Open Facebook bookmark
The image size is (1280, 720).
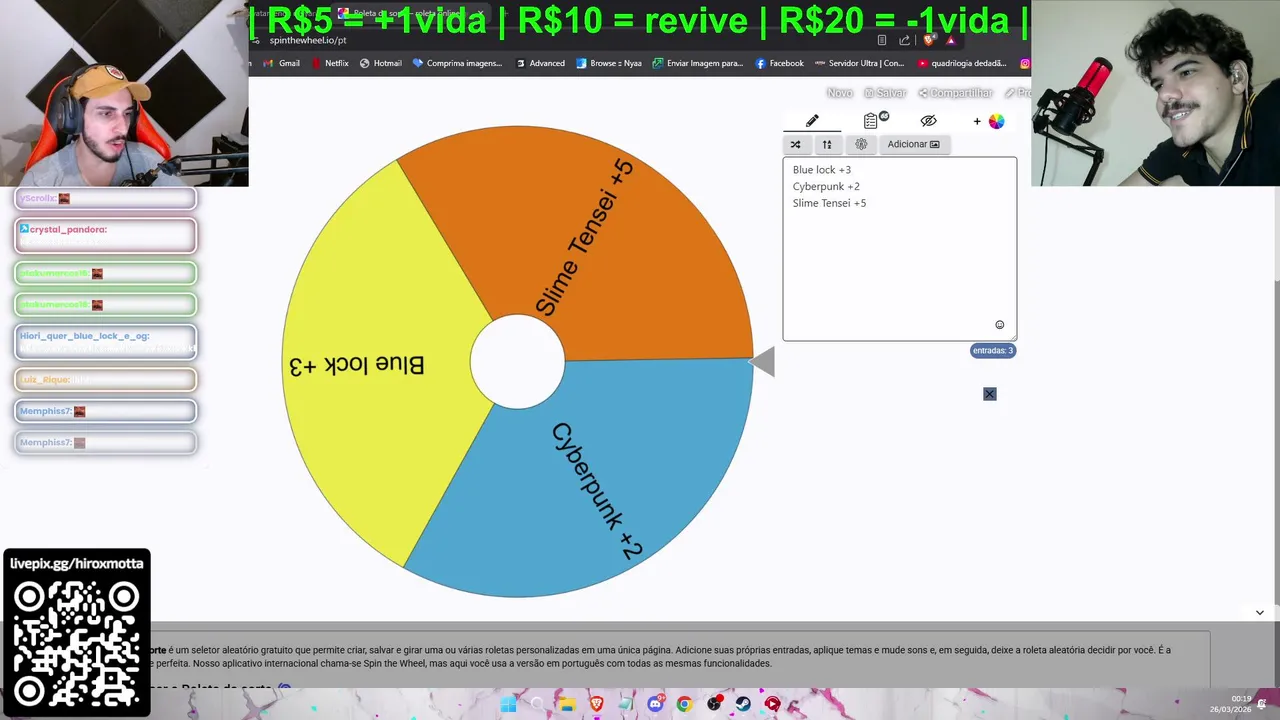(779, 63)
